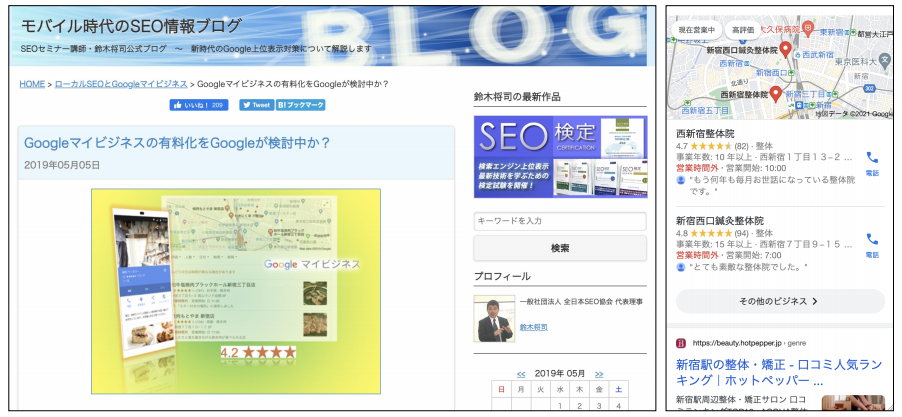This screenshot has width=902, height=417.
Task: Click the 鈴木将司 profile photo
Action: 494,319
